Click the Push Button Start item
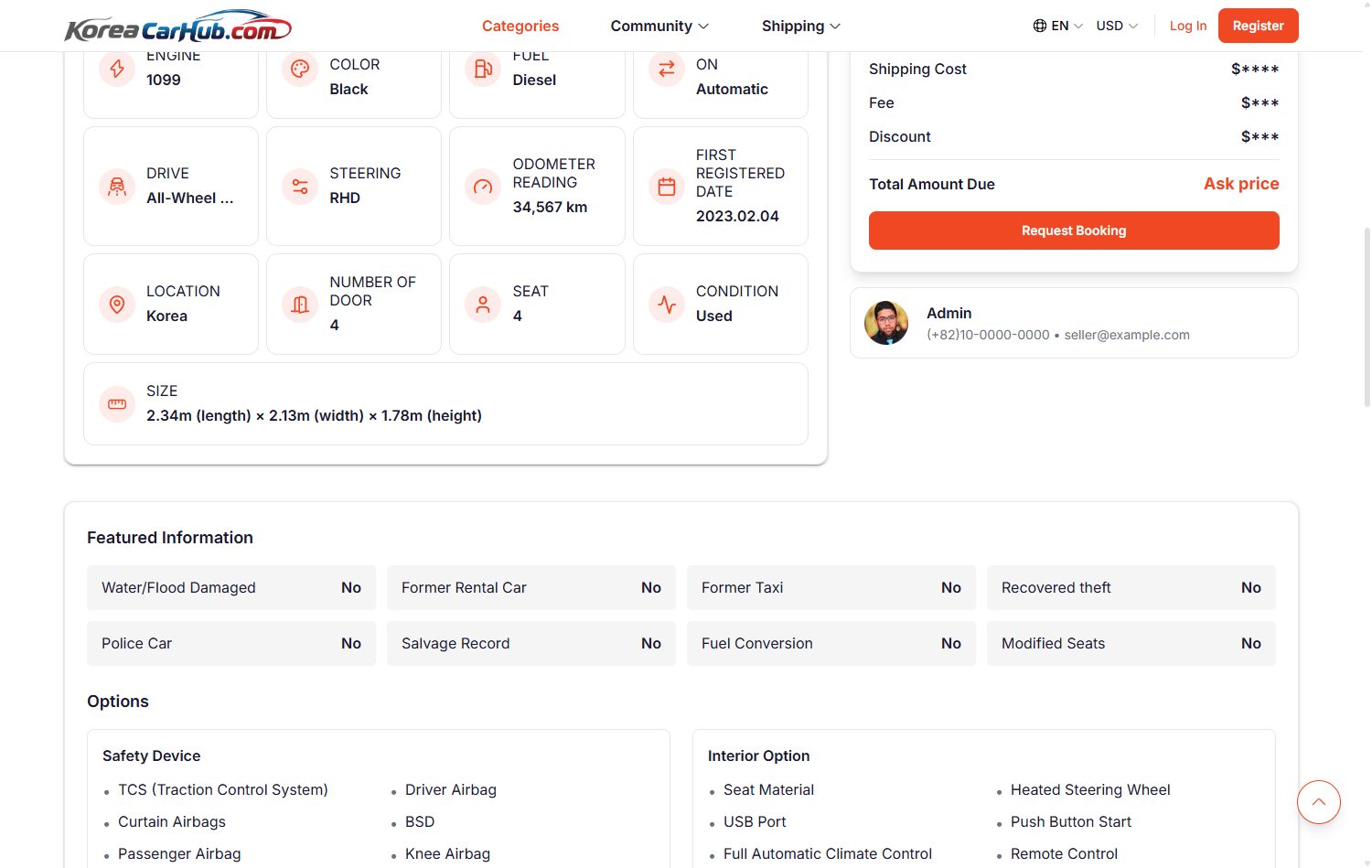Screen dimensions: 1372x868 coord(1071,822)
